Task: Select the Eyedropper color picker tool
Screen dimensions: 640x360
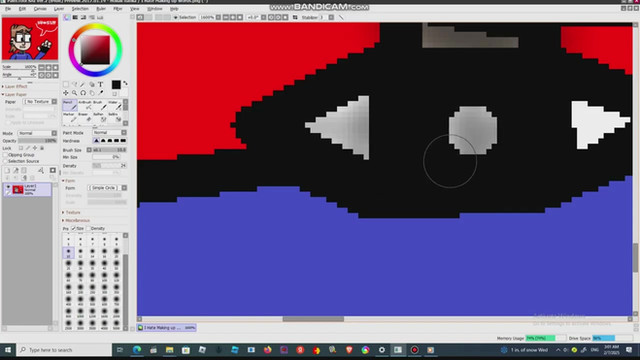Action: pos(101,93)
